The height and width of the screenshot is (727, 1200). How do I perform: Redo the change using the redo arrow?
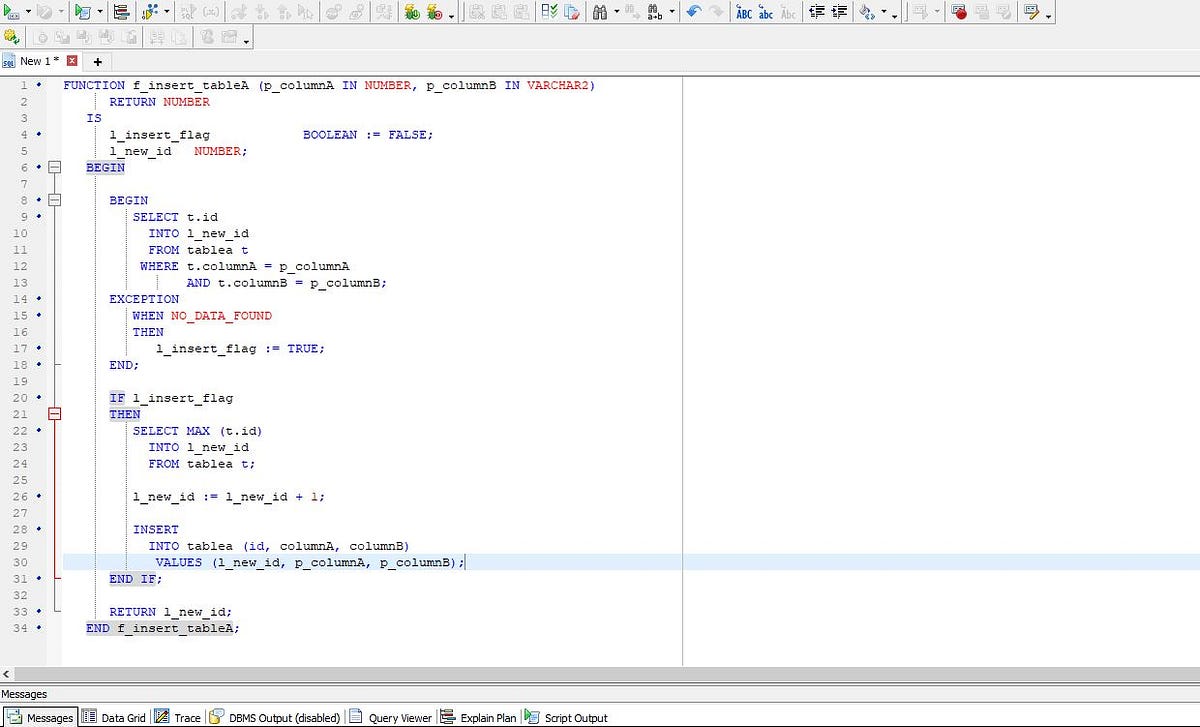(717, 13)
